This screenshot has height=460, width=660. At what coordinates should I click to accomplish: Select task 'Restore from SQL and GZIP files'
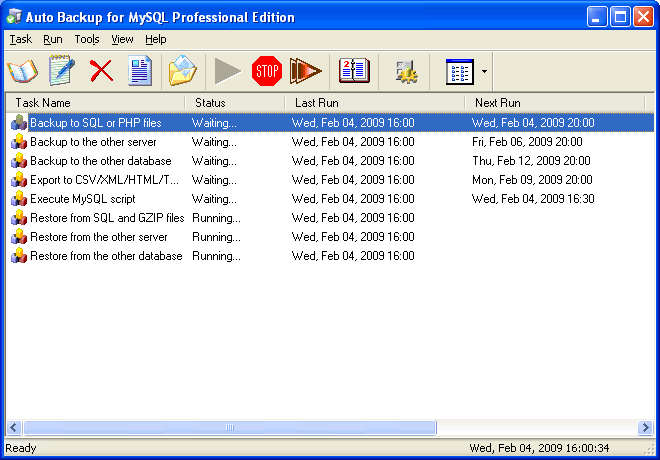point(107,218)
